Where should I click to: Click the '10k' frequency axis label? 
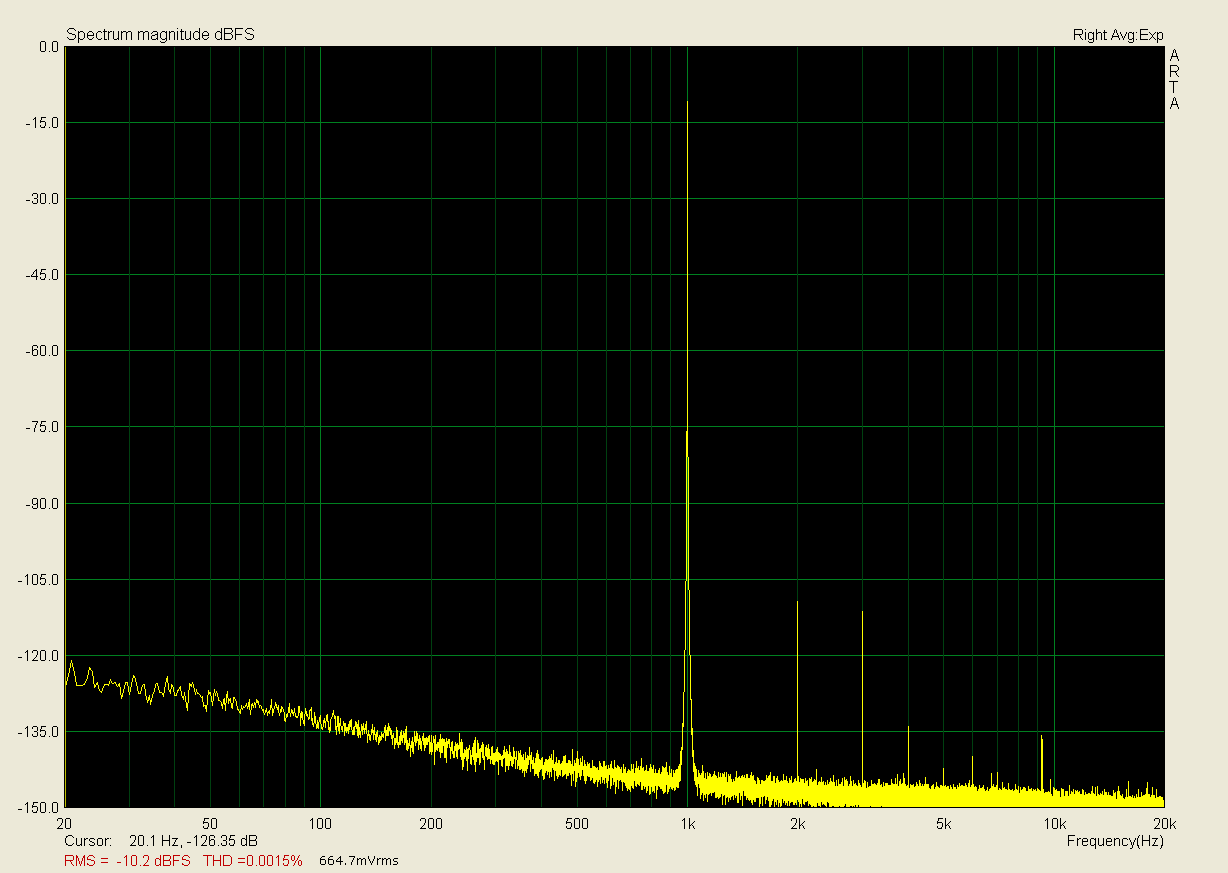point(1054,824)
